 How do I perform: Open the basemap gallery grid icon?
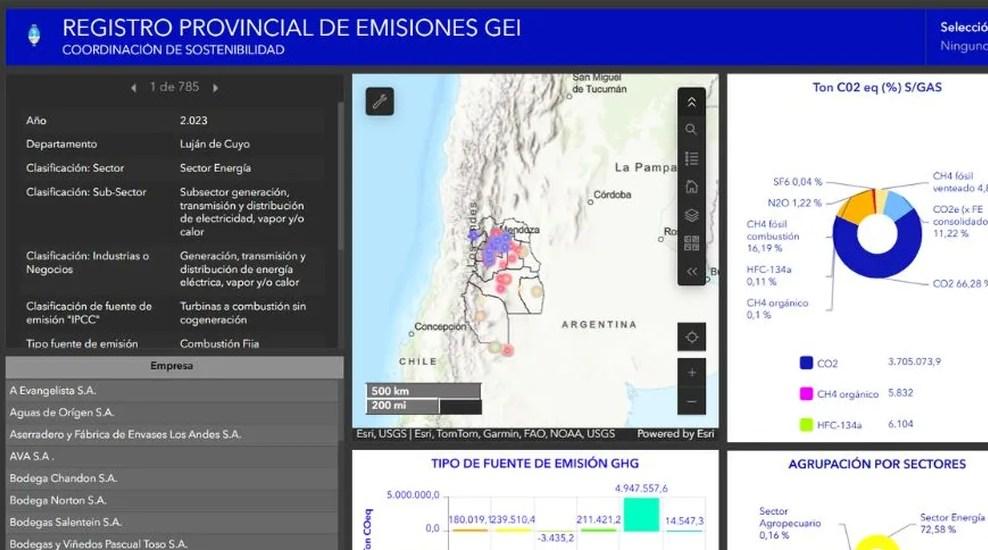pos(691,243)
